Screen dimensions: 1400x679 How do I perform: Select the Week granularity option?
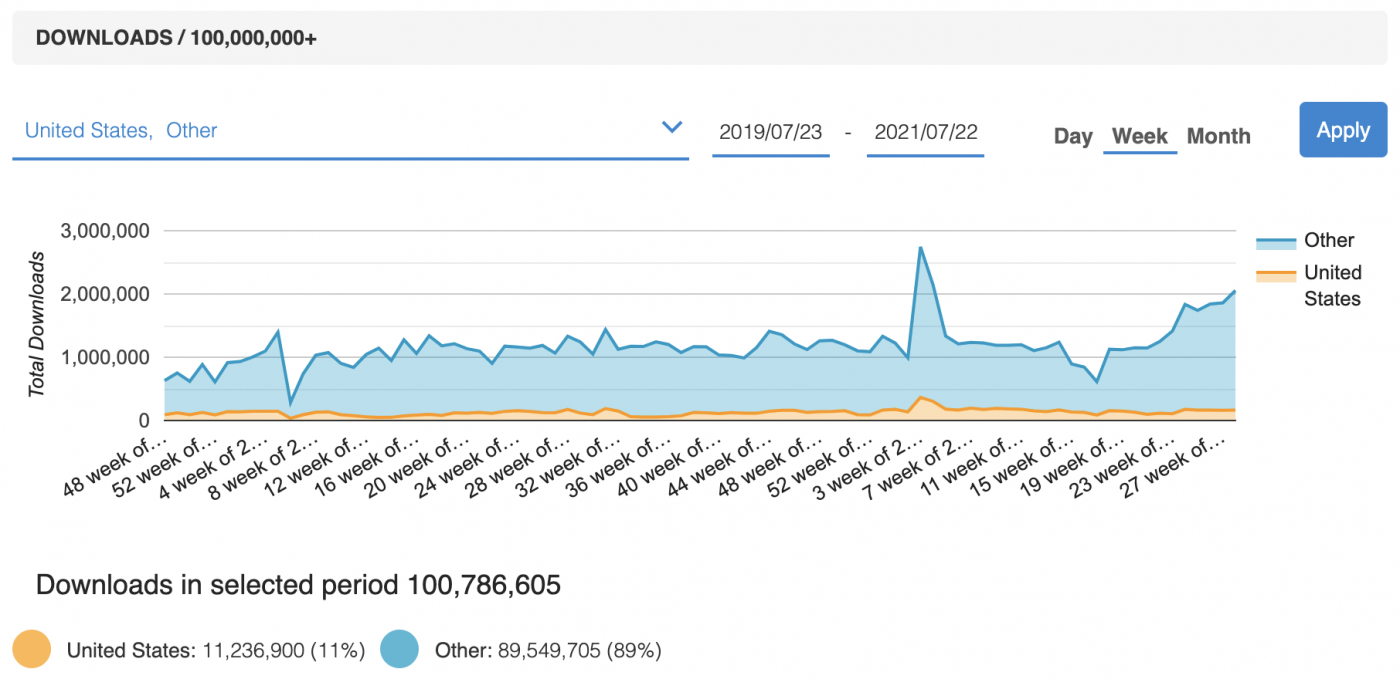point(1140,136)
